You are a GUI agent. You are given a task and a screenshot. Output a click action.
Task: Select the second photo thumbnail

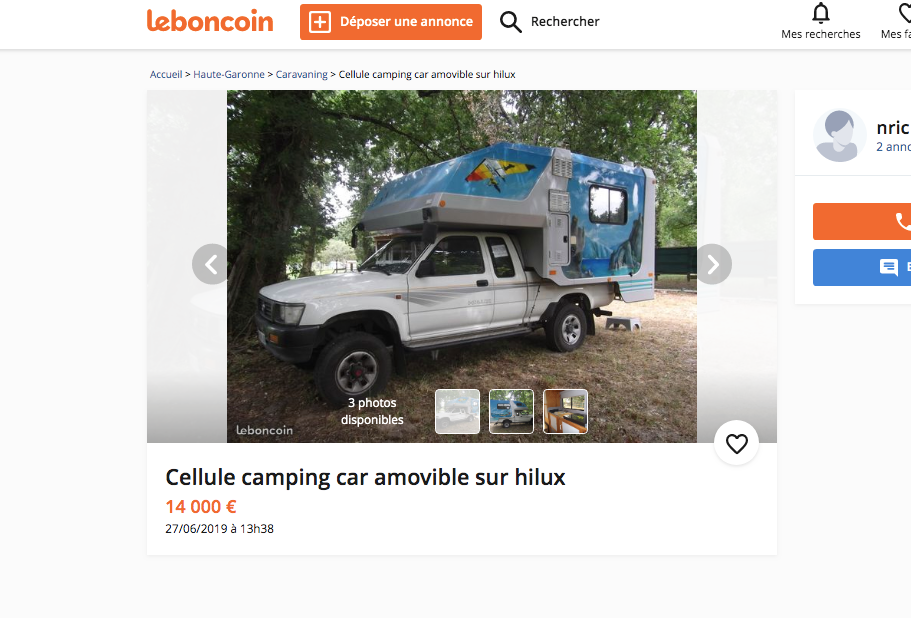(x=511, y=411)
